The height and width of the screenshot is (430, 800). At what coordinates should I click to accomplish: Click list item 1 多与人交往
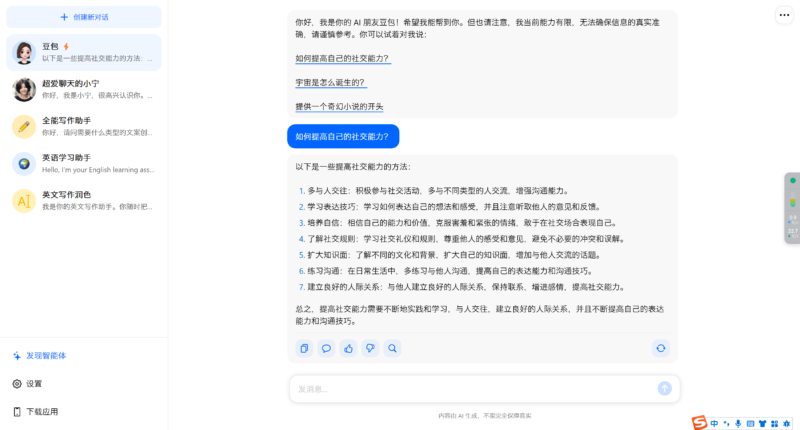coord(434,191)
